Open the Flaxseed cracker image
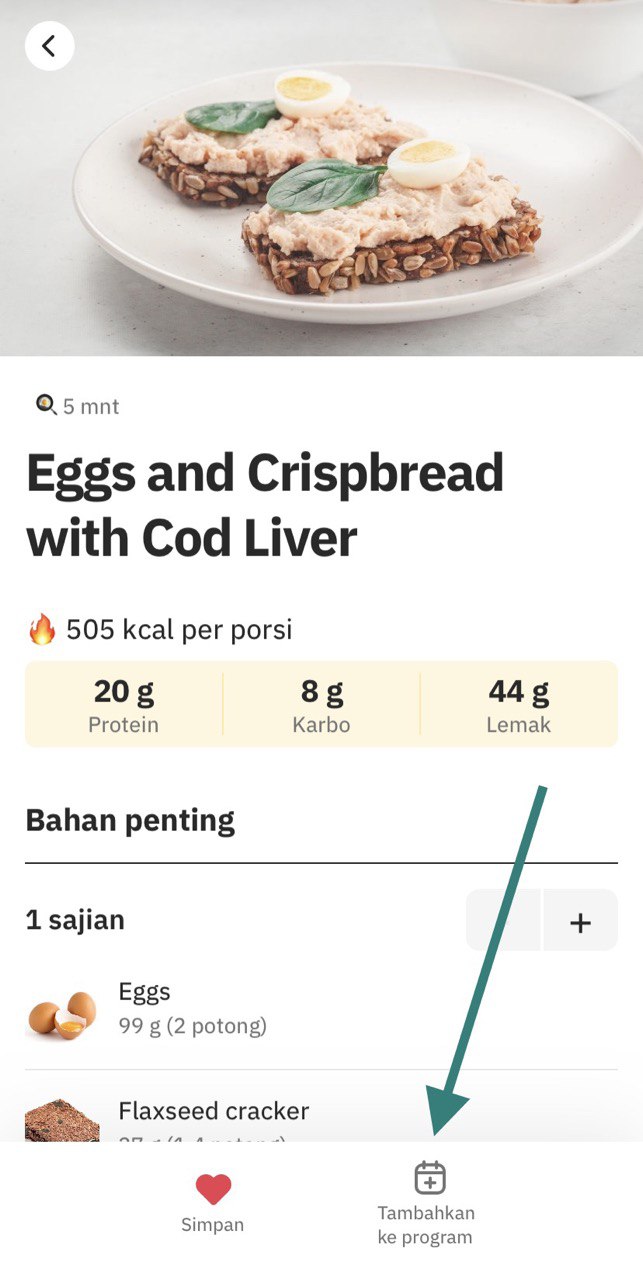The width and height of the screenshot is (643, 1280). coord(63,1121)
